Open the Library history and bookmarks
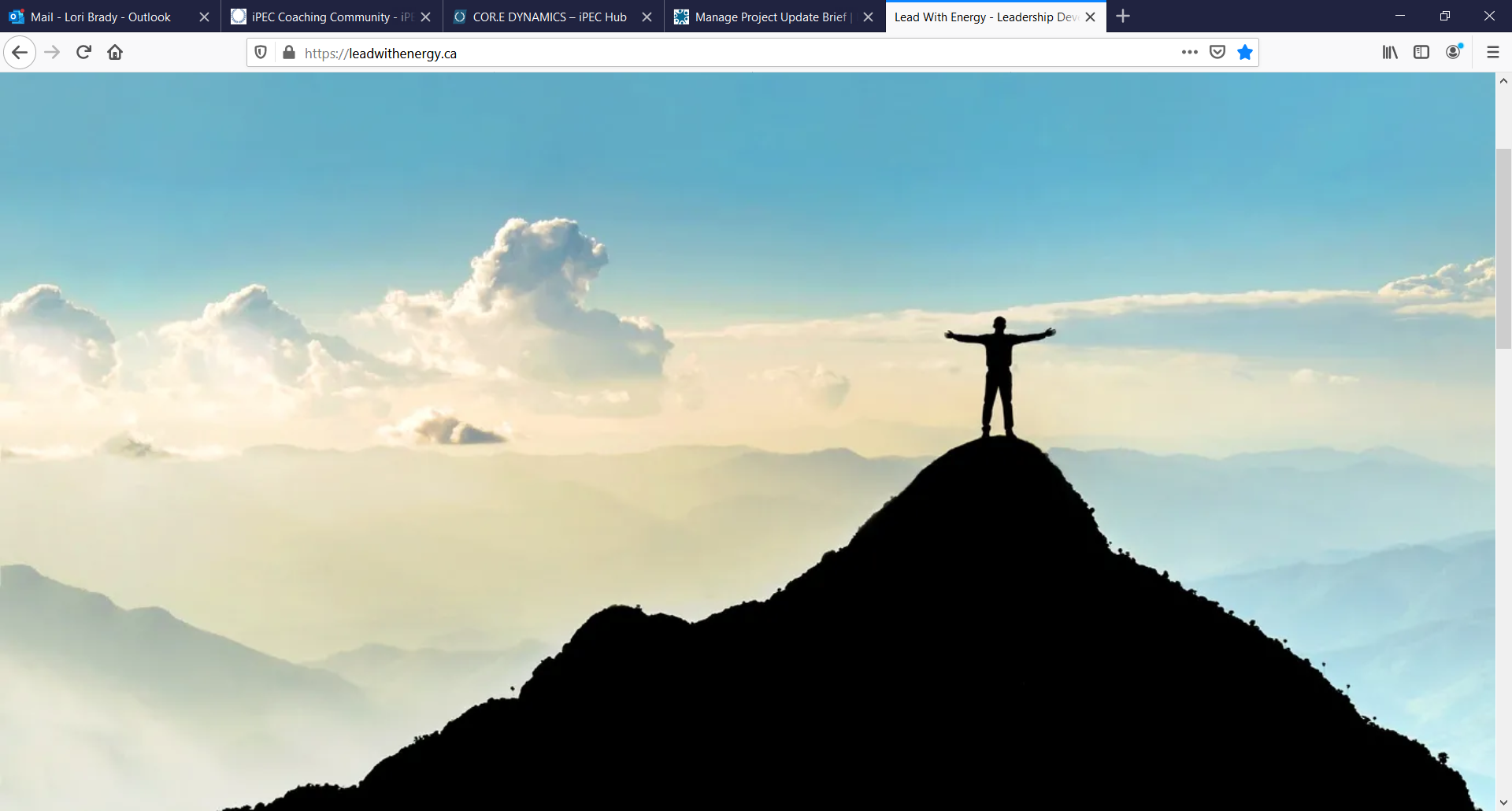 pos(1390,53)
